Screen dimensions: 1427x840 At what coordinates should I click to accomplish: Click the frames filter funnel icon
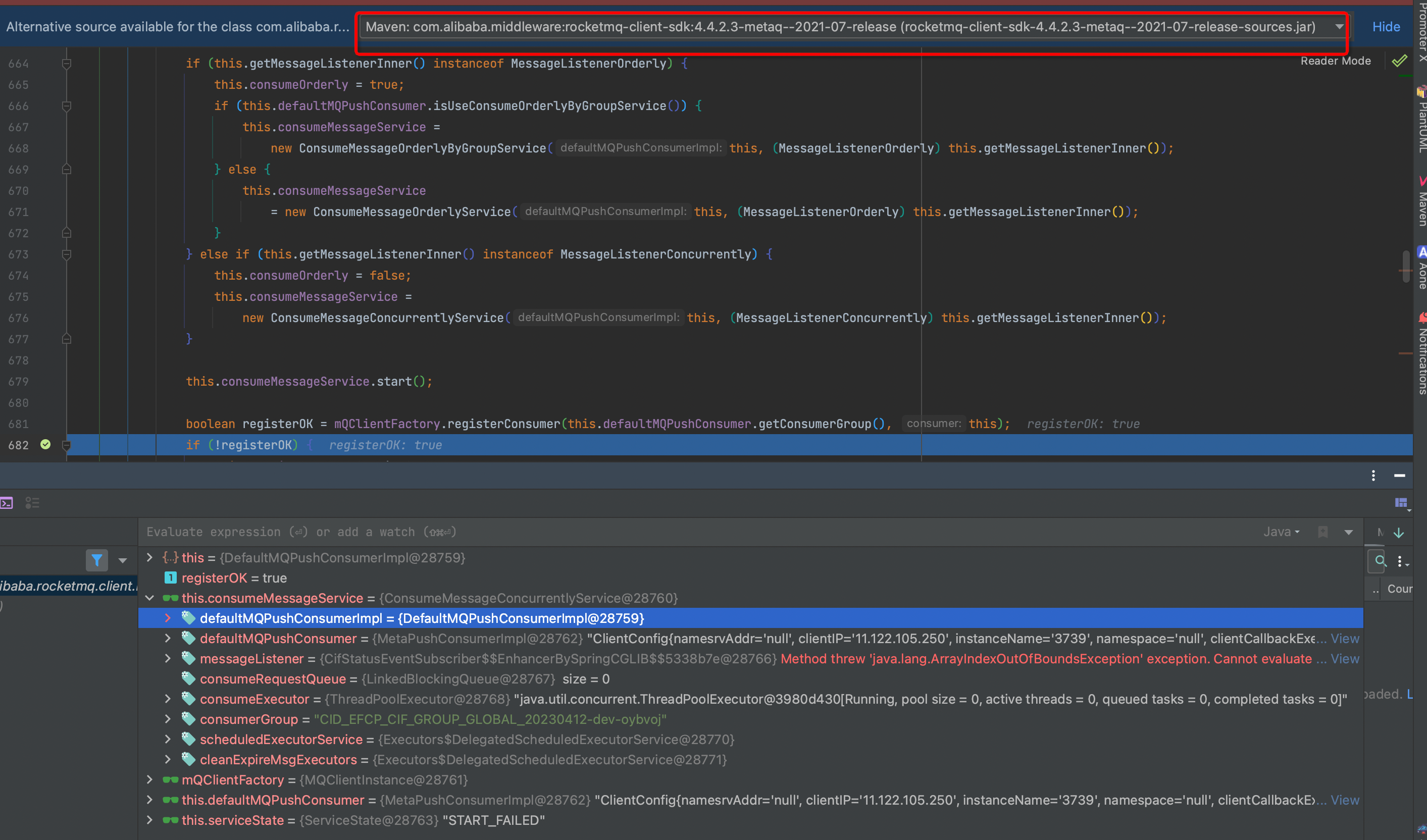coord(97,560)
